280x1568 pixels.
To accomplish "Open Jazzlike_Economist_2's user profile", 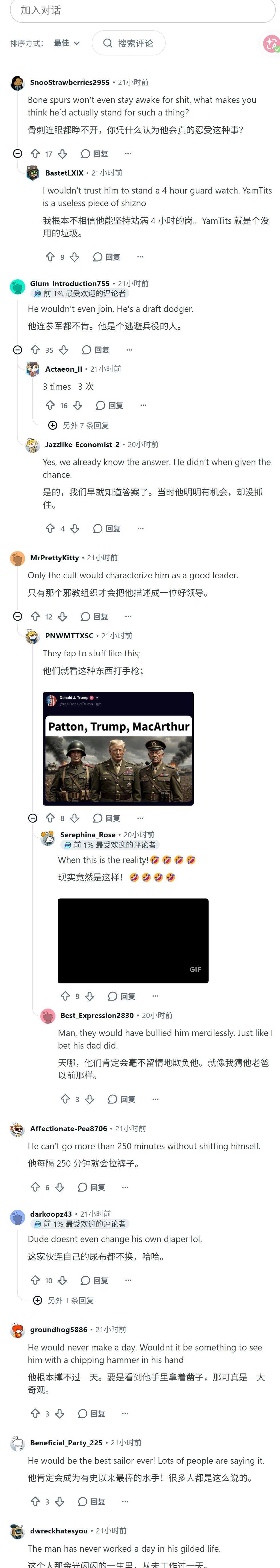I will click(x=82, y=444).
